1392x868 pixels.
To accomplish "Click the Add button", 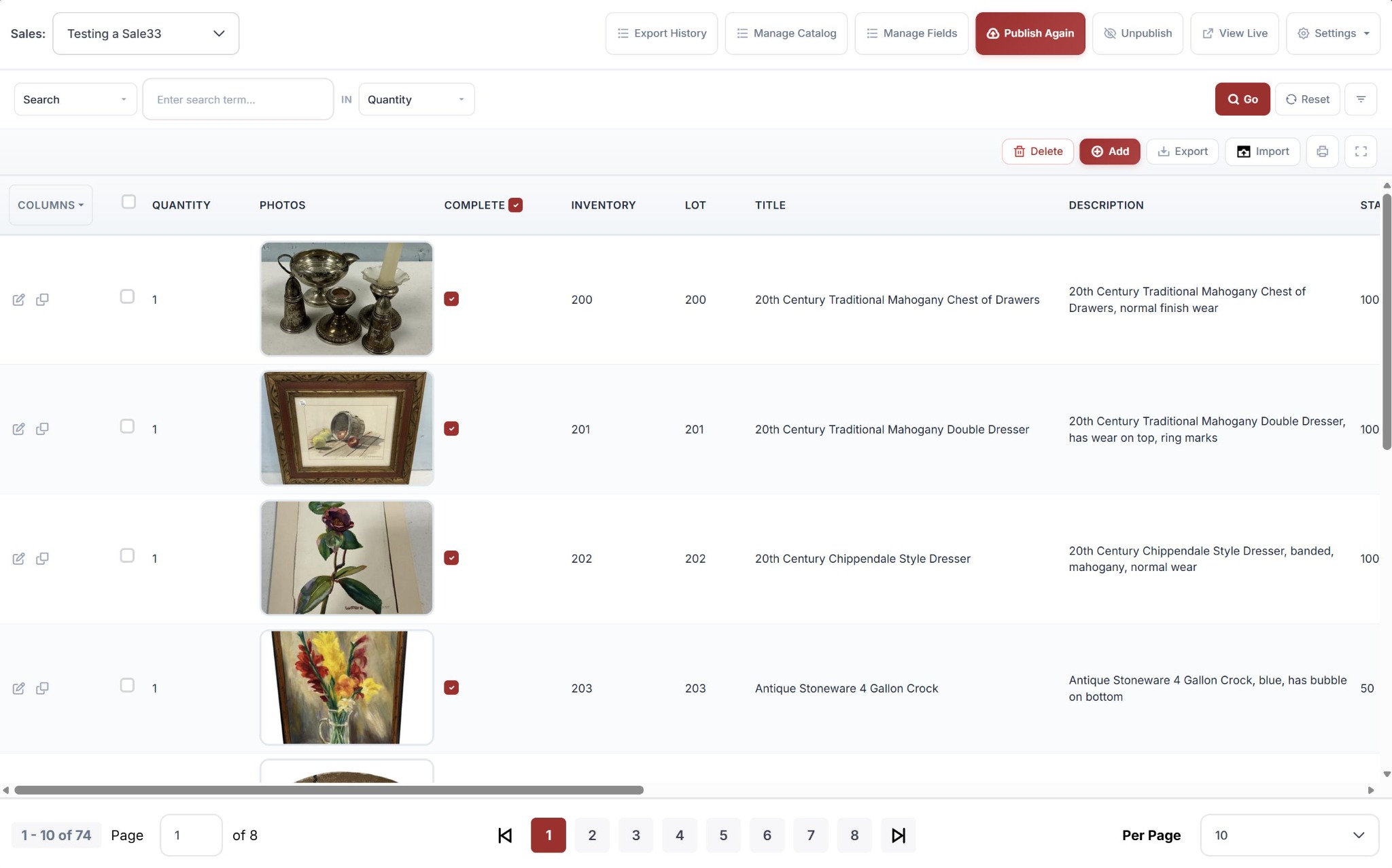I will [x=1109, y=152].
